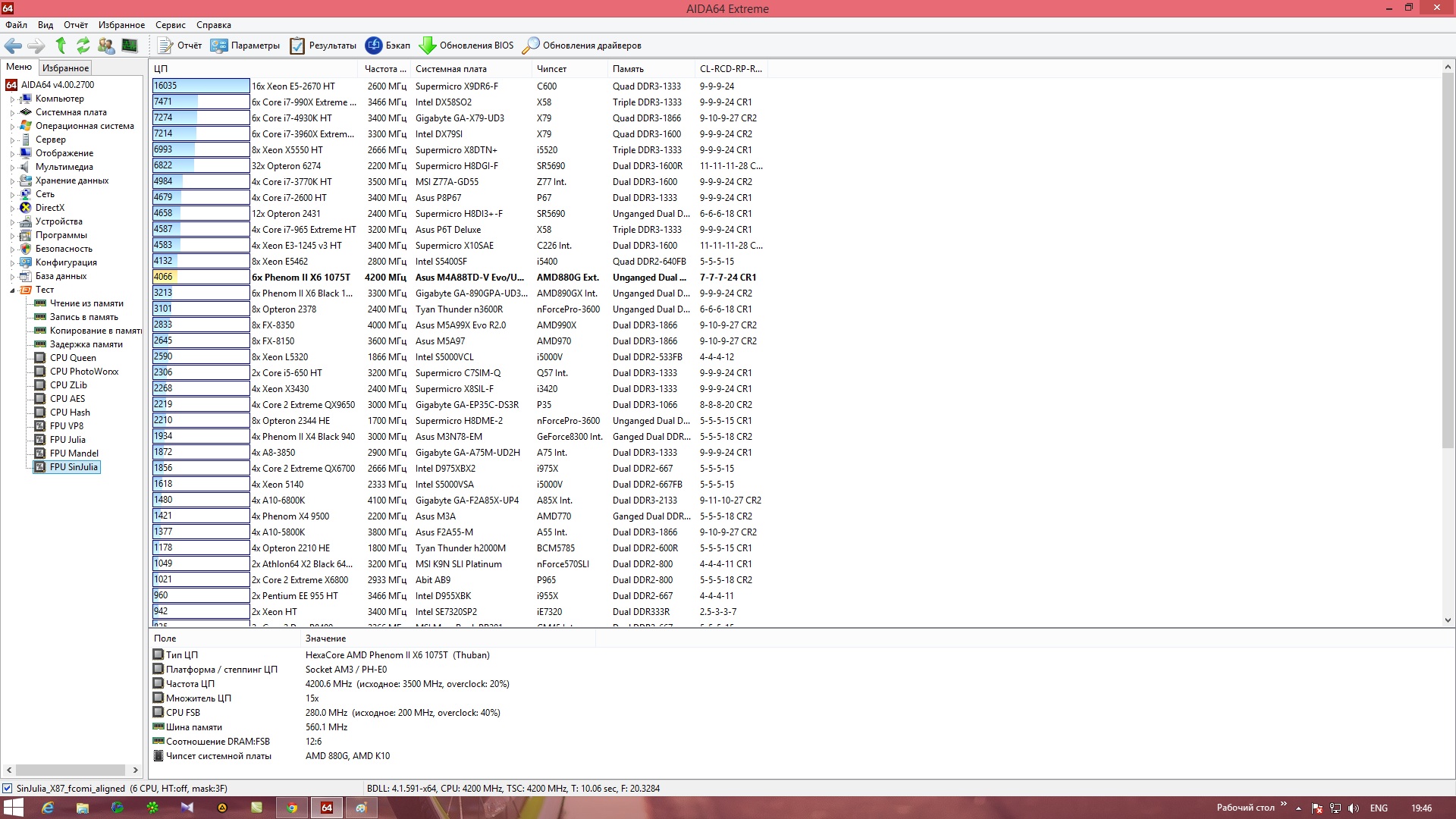The height and width of the screenshot is (819, 1456).
Task: Click the green up-level arrow icon
Action: [x=61, y=45]
